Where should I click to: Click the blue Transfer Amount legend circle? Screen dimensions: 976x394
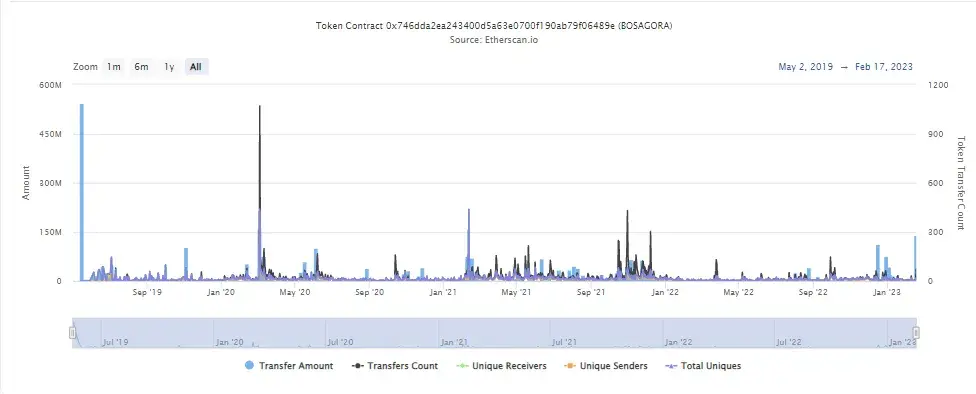250,366
